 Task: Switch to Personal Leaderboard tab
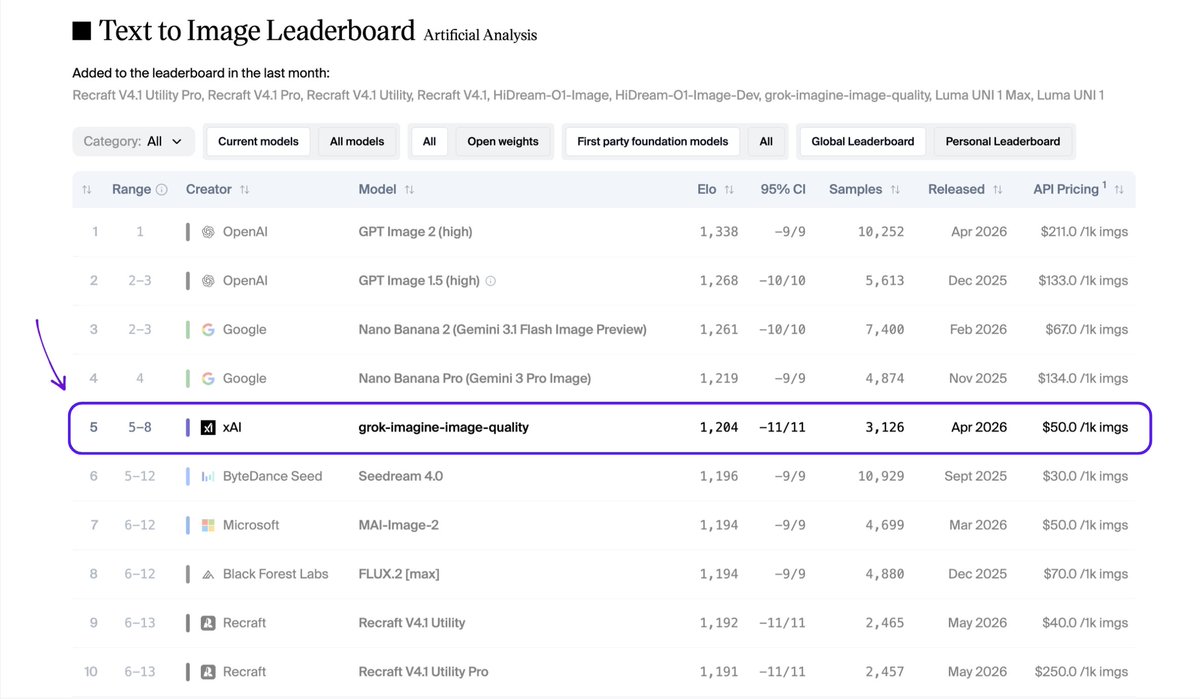[1003, 141]
